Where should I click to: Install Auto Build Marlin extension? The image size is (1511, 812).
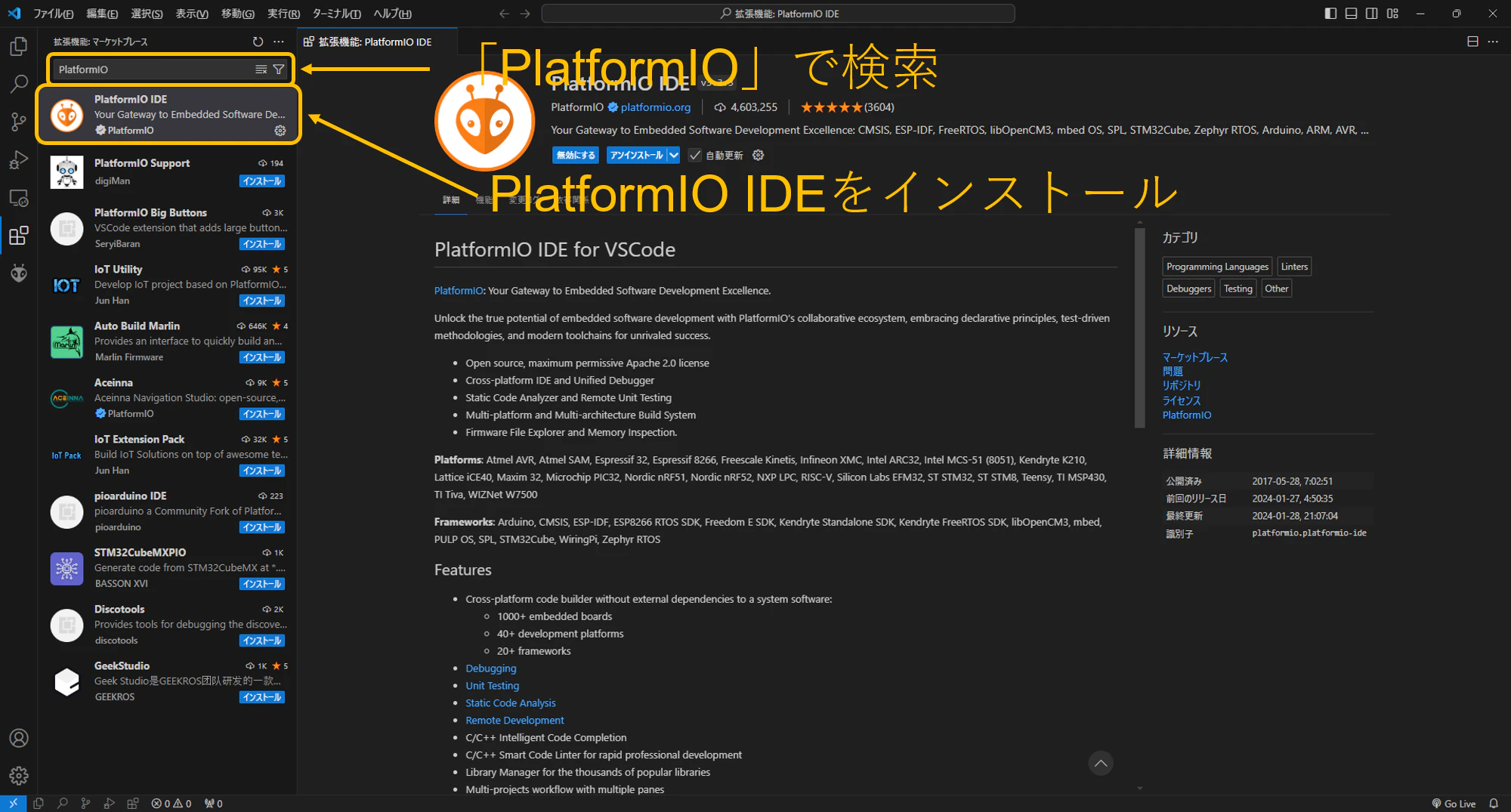[262, 357]
